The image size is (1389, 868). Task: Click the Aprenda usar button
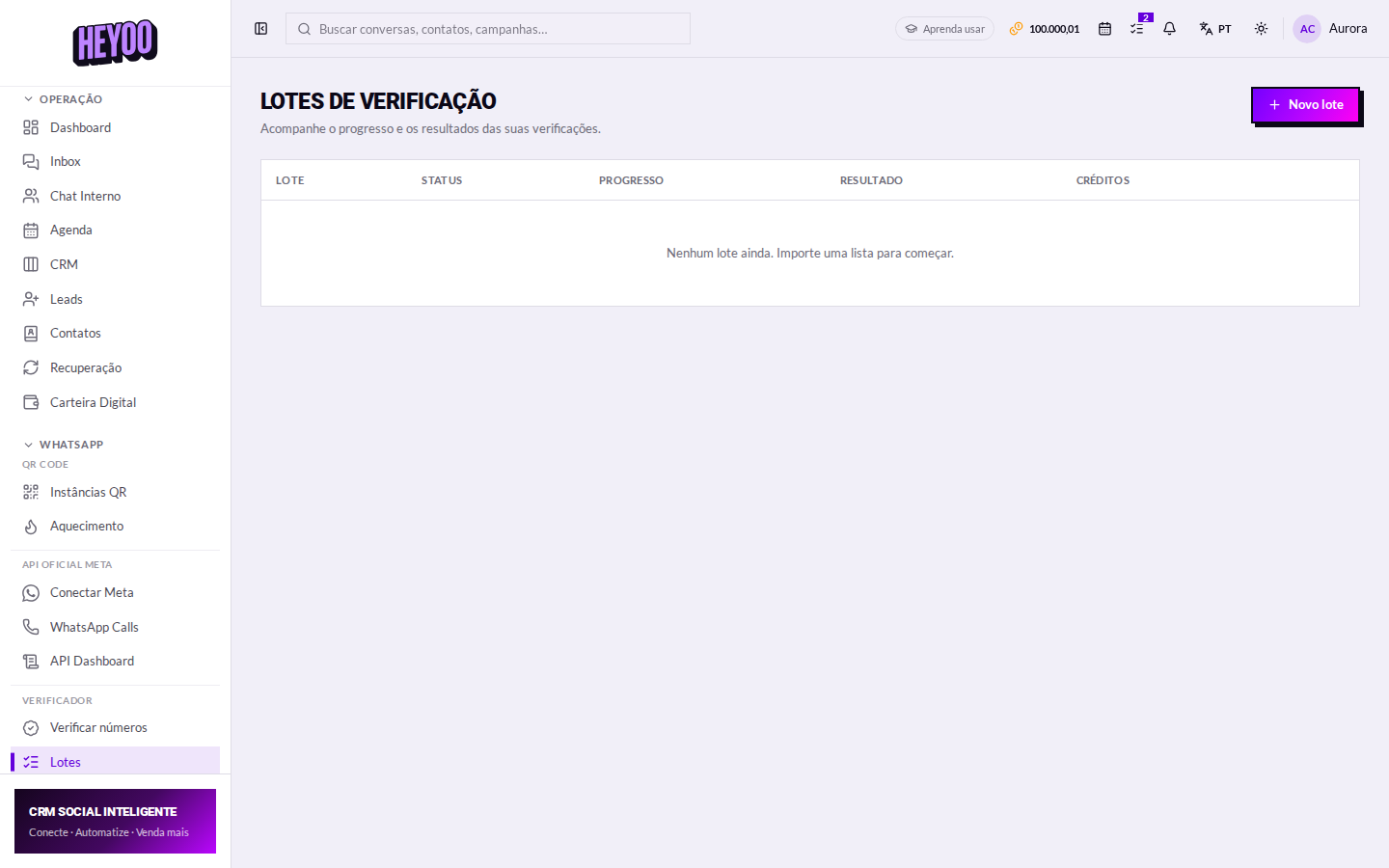tap(944, 29)
